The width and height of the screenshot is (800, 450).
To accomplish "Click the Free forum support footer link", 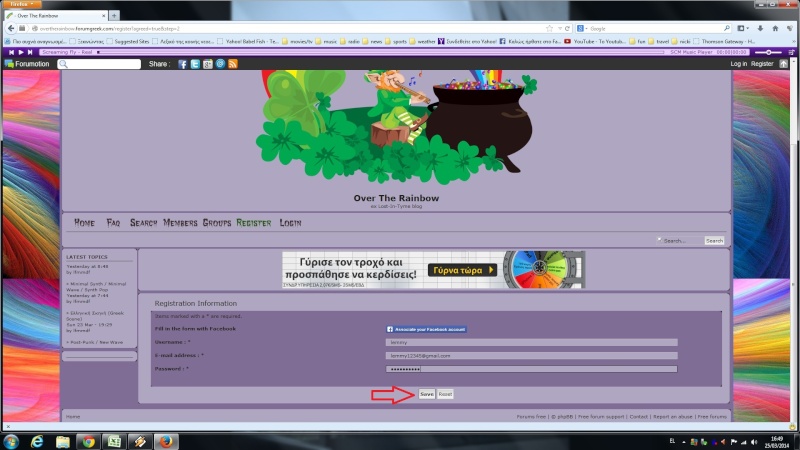I will [601, 417].
